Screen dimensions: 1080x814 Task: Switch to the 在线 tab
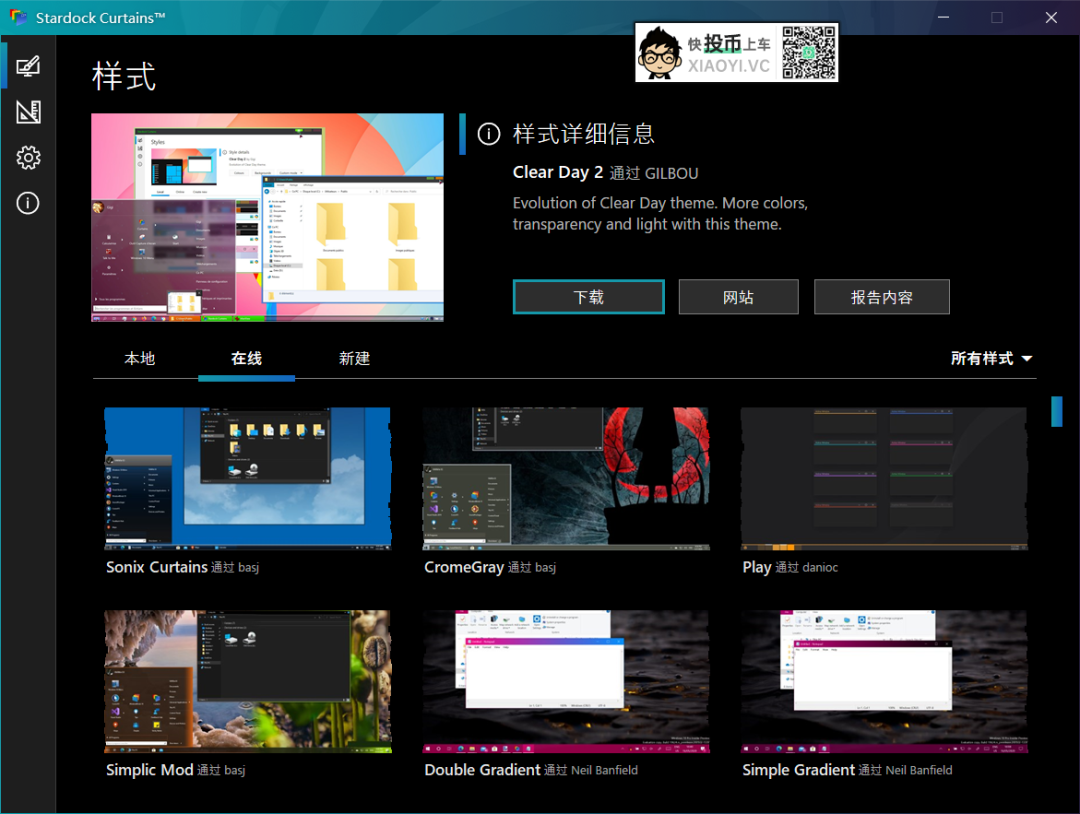(246, 358)
